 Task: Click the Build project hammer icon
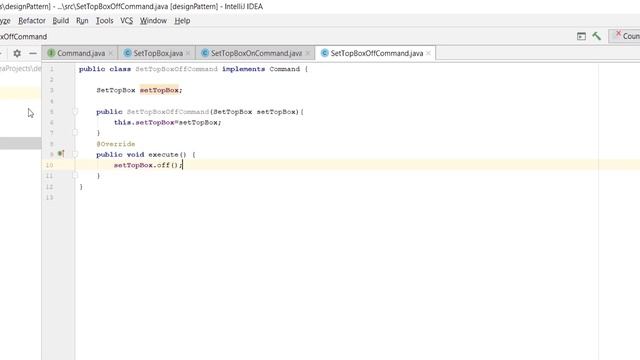coord(597,36)
